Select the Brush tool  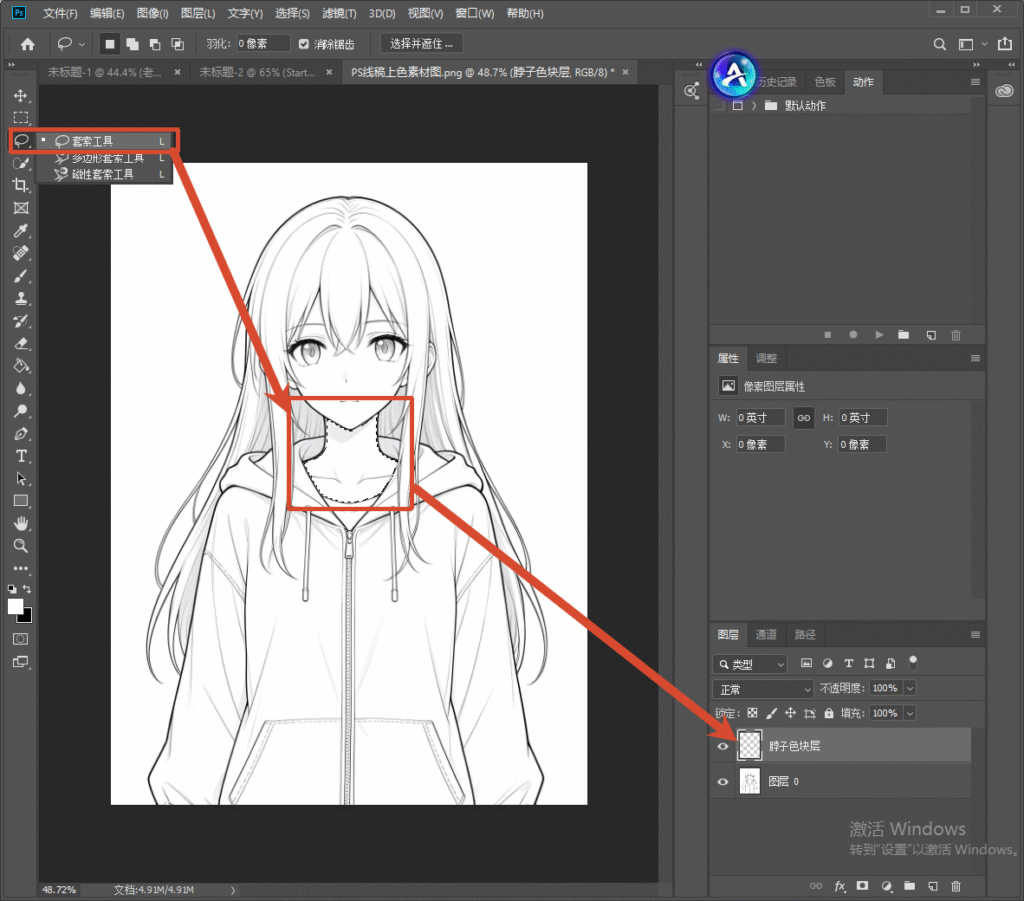(21, 276)
